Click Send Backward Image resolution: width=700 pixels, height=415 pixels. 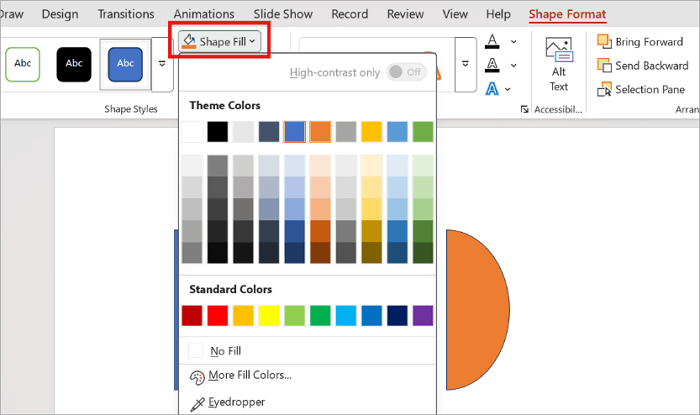tap(642, 66)
